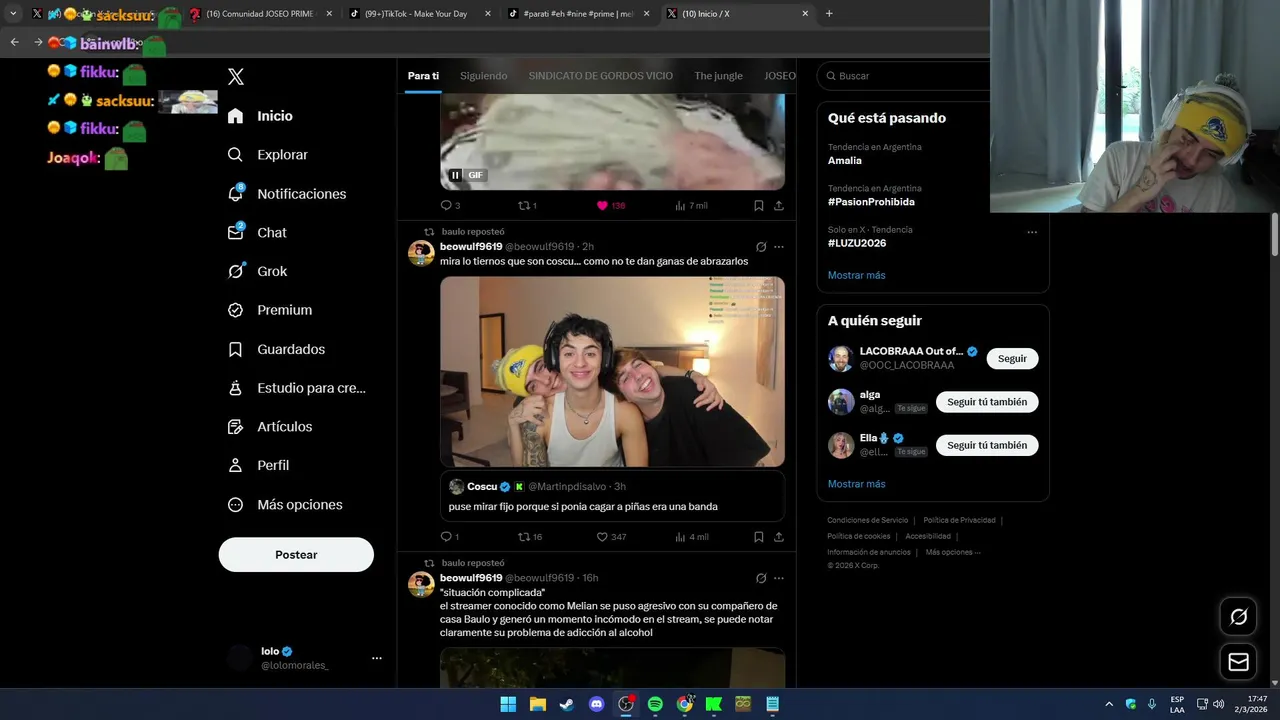Expand Más opciones in the sidebar
The image size is (1280, 720).
pos(284,505)
